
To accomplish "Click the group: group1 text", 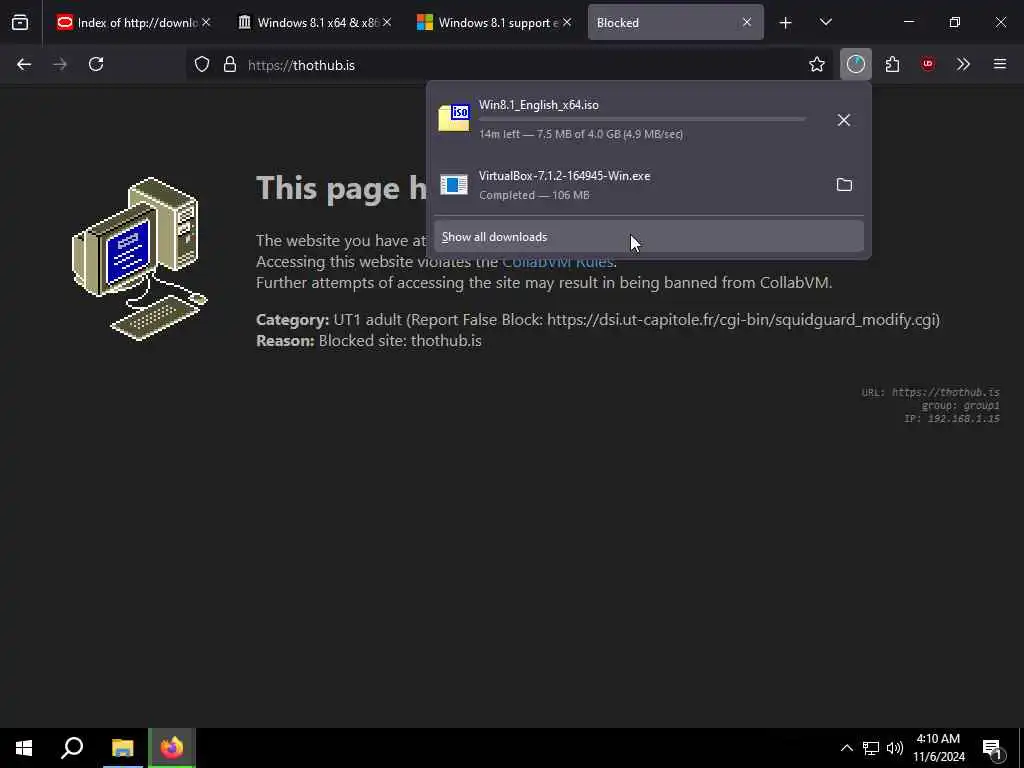I will click(x=960, y=406).
